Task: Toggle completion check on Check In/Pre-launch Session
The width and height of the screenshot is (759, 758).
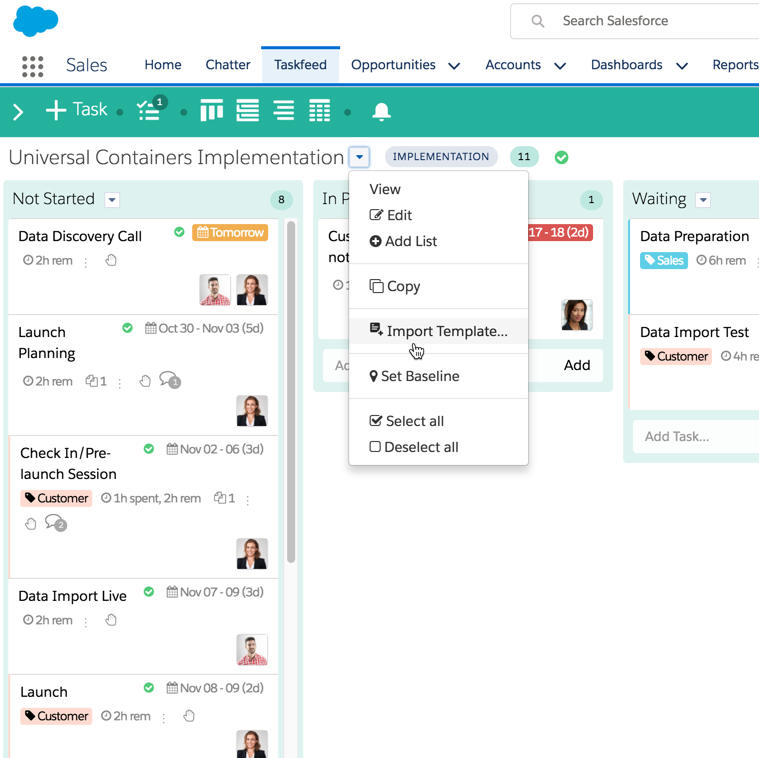Action: point(149,449)
